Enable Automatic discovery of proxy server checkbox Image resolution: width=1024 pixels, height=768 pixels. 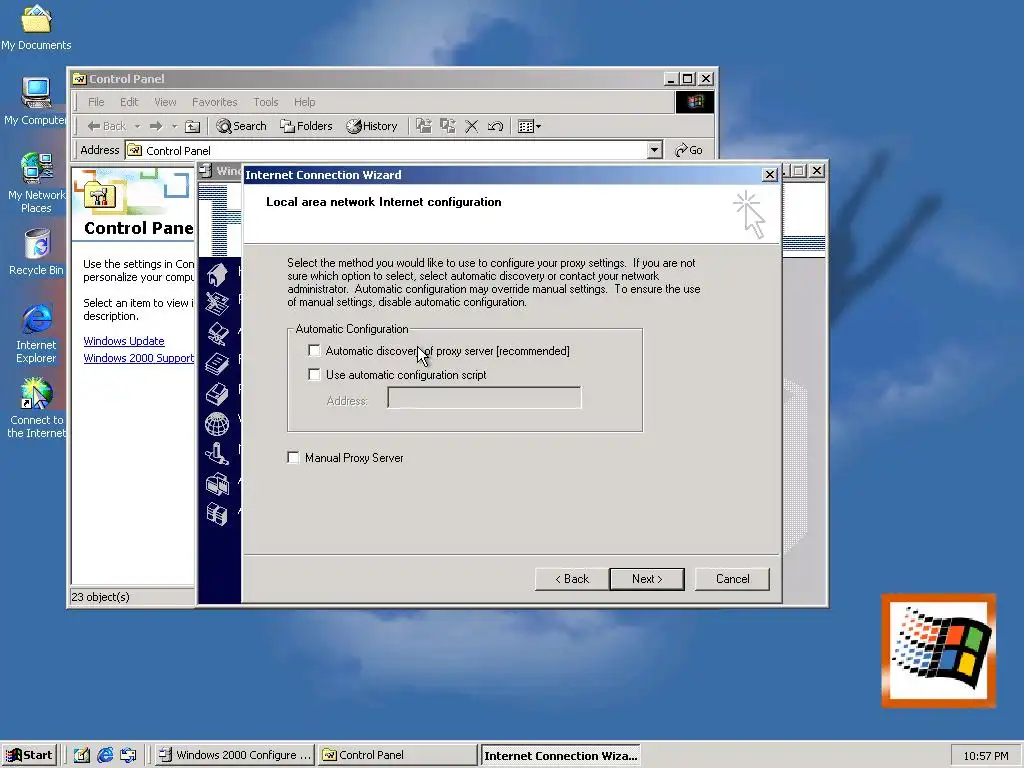click(x=314, y=351)
